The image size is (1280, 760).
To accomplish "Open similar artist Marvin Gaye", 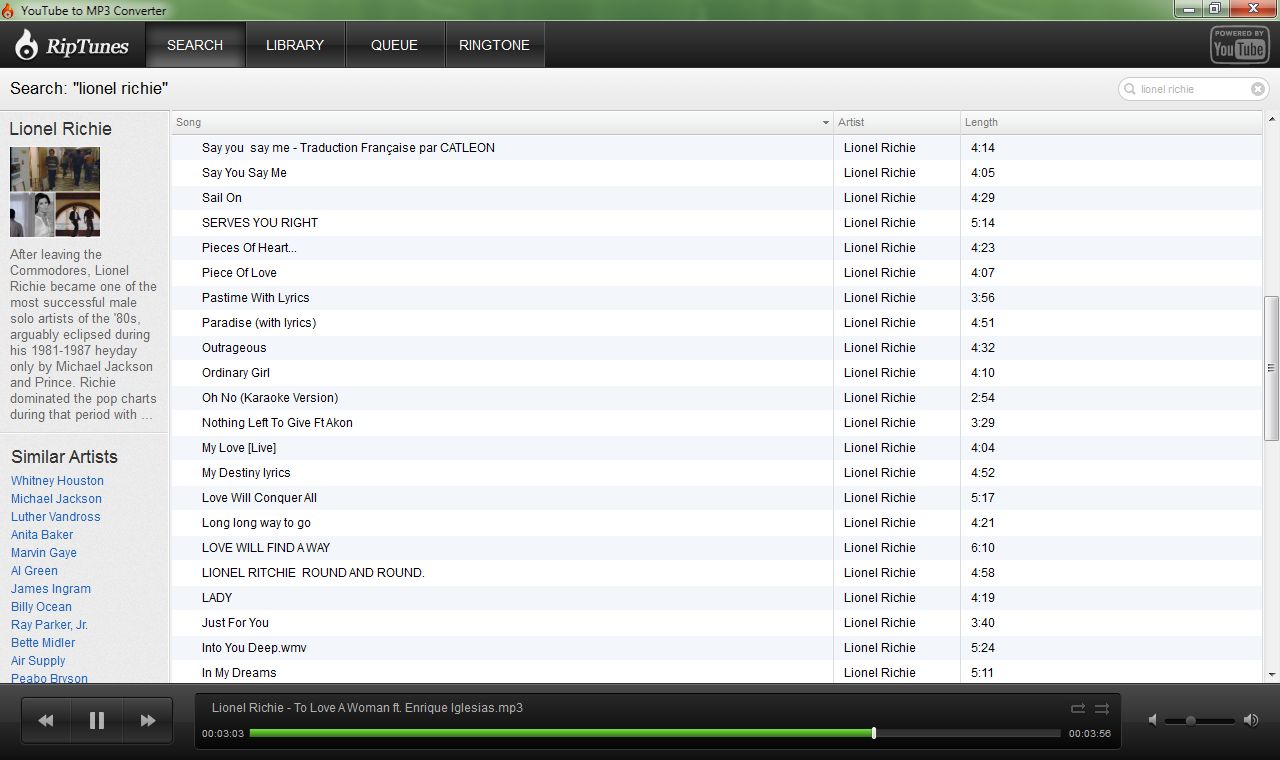I will point(44,553).
